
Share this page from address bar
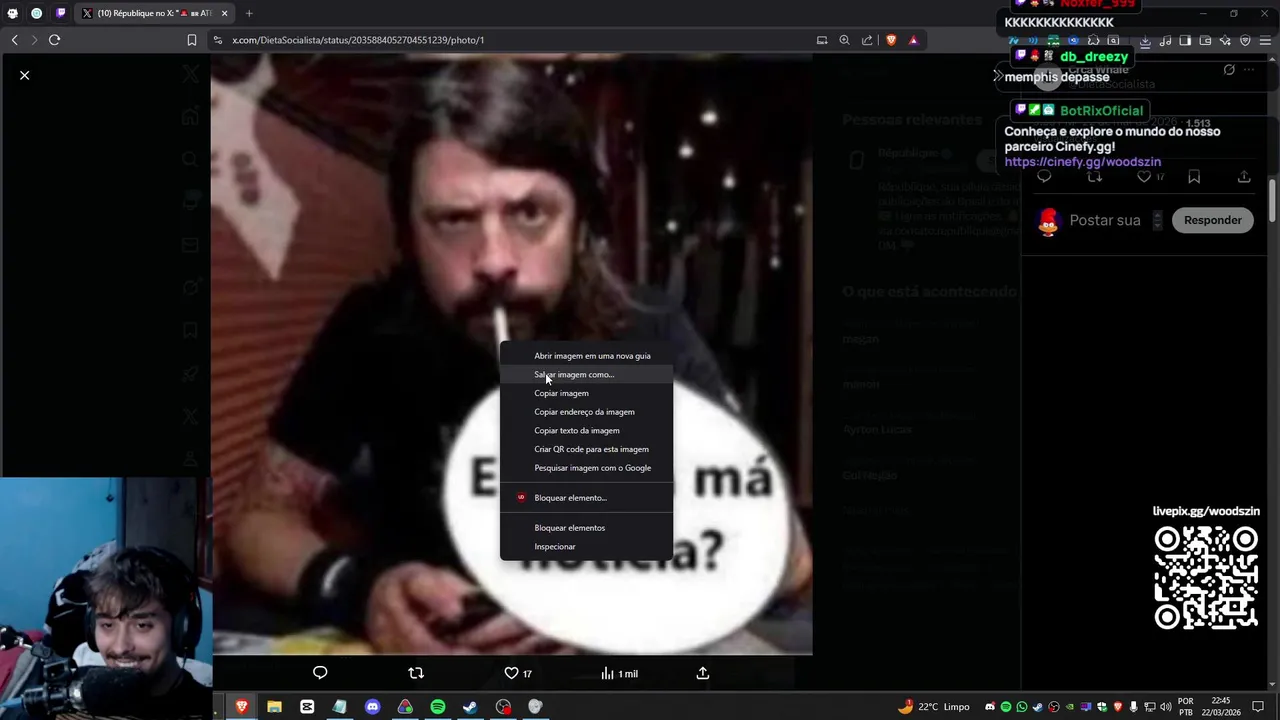866,40
